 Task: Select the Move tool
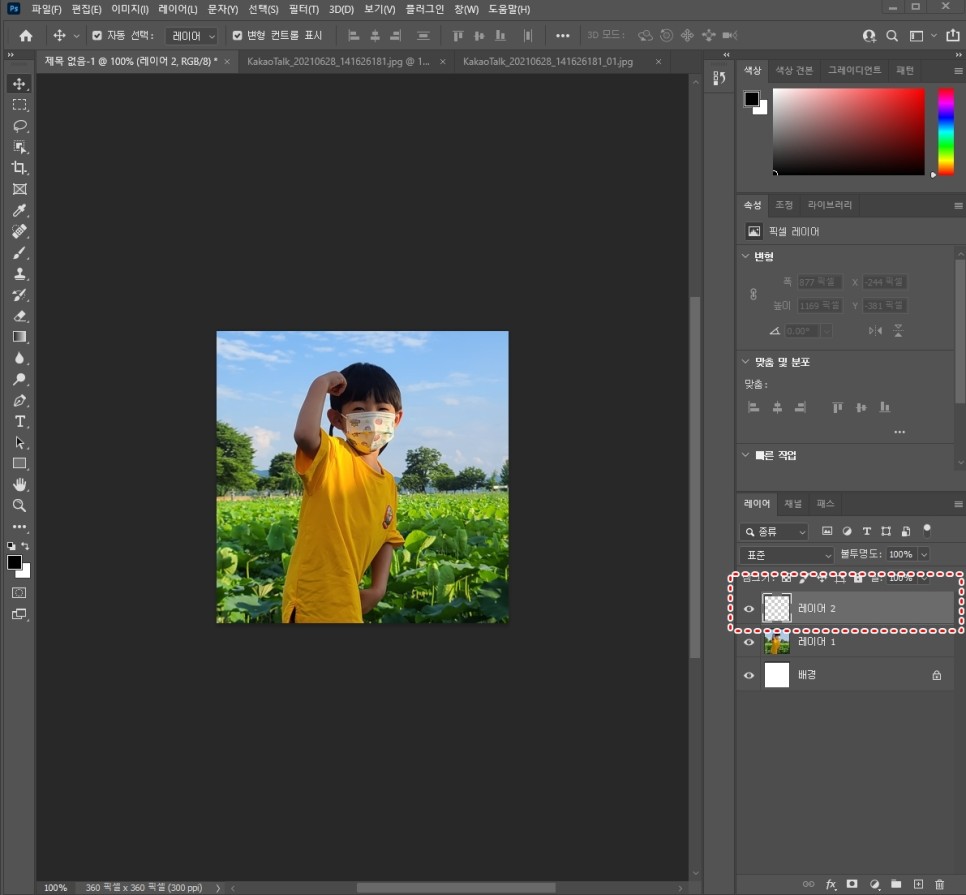[20, 84]
